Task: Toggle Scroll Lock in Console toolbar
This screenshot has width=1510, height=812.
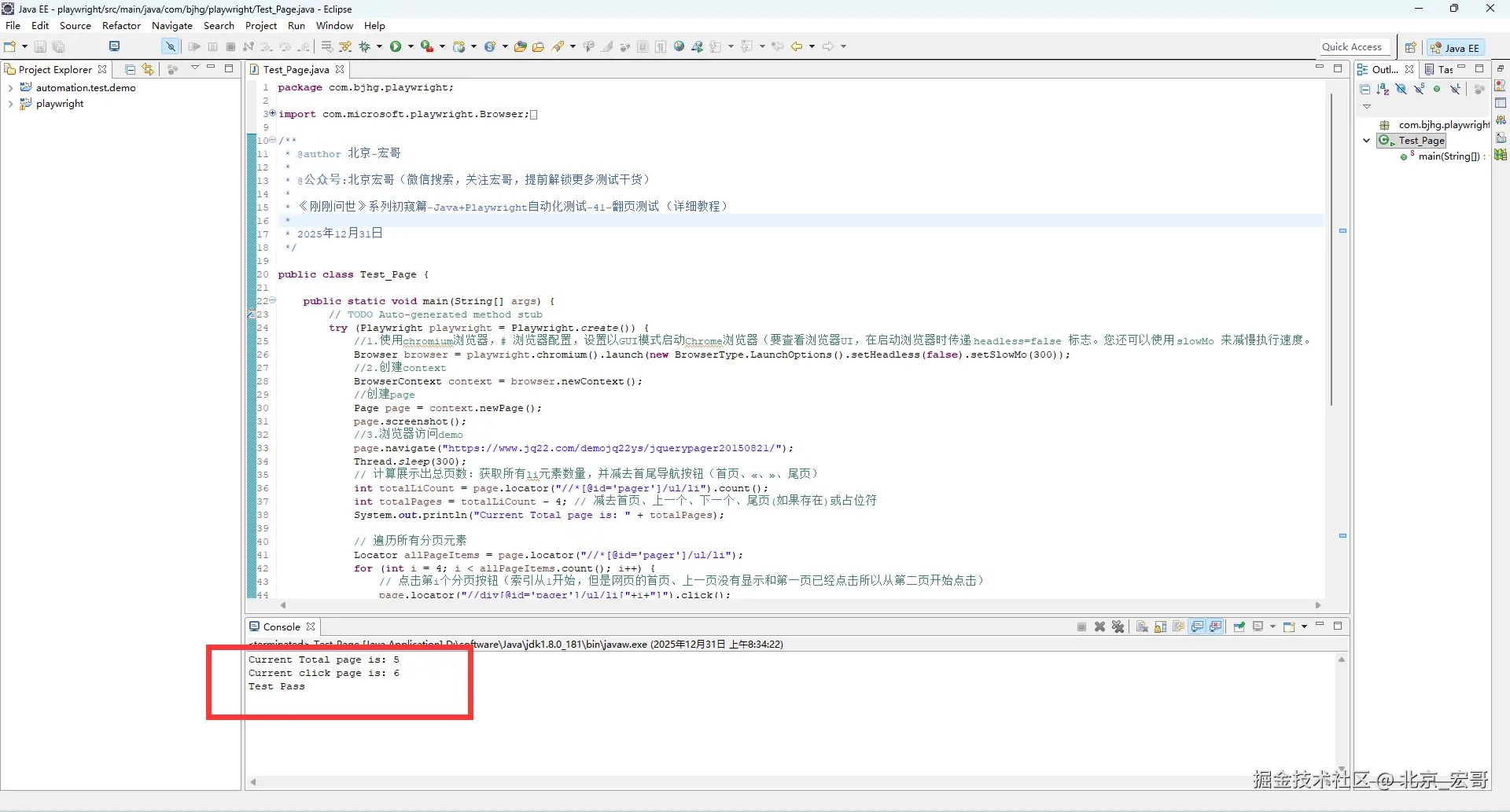Action: pos(1160,626)
